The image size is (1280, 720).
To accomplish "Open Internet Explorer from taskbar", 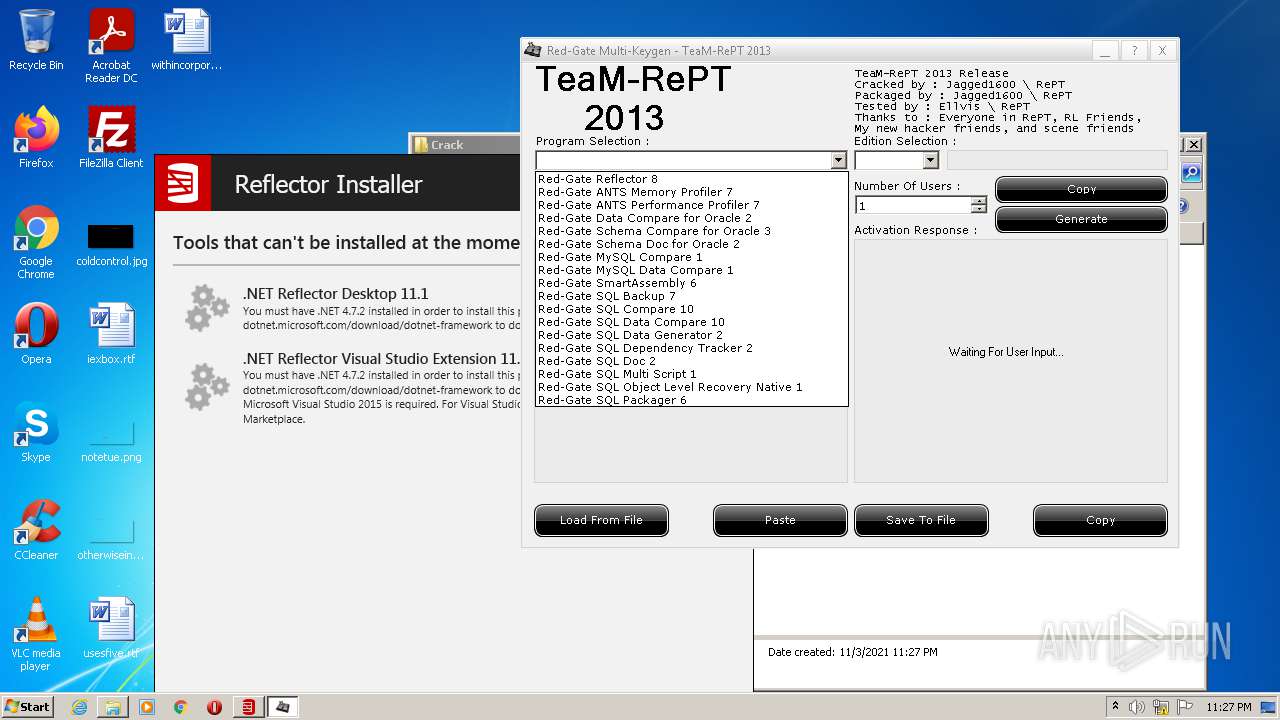I will 79,707.
